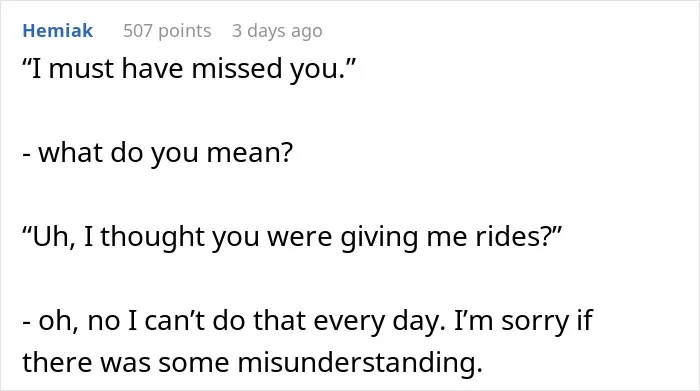
Task: Click the word "misunderstanding" in the comment
Action: (x=360, y=362)
